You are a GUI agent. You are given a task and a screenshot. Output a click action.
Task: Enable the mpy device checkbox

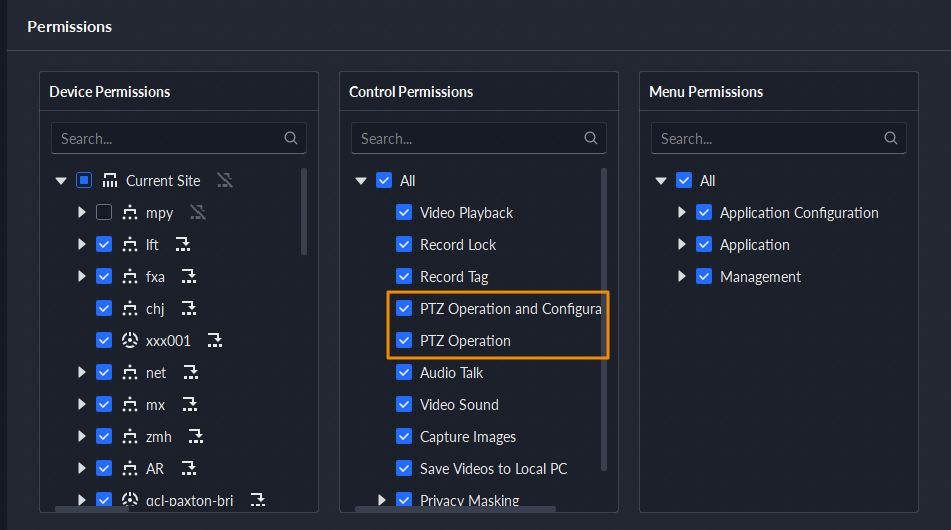[x=104, y=213]
